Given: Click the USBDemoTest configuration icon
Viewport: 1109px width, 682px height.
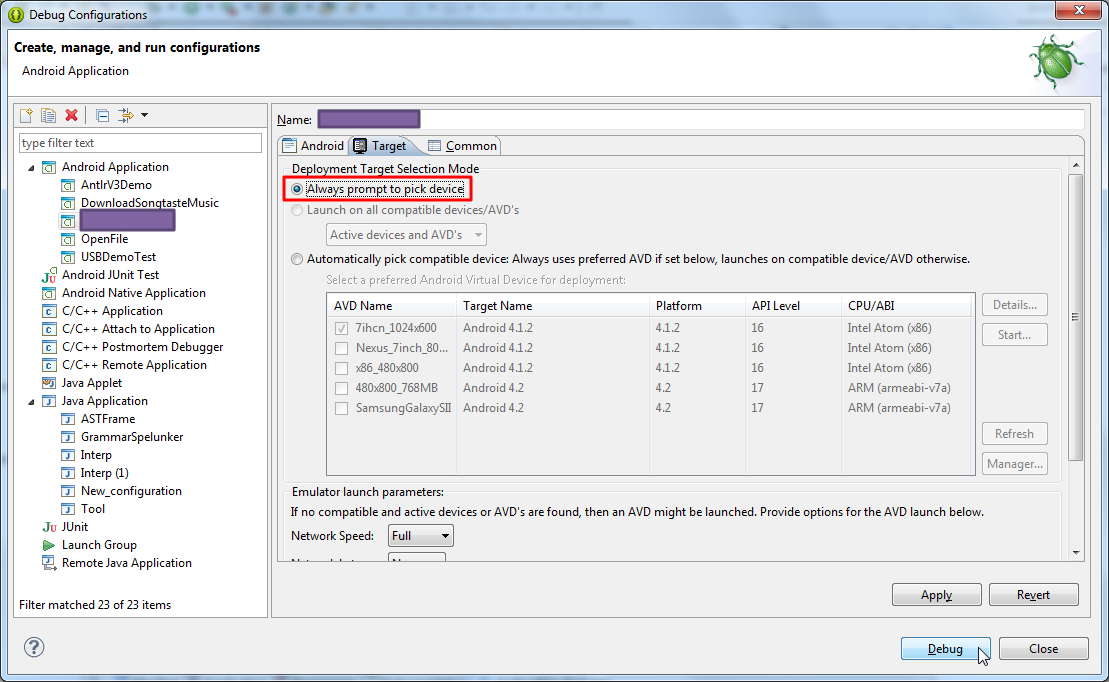Looking at the screenshot, I should click(68, 258).
